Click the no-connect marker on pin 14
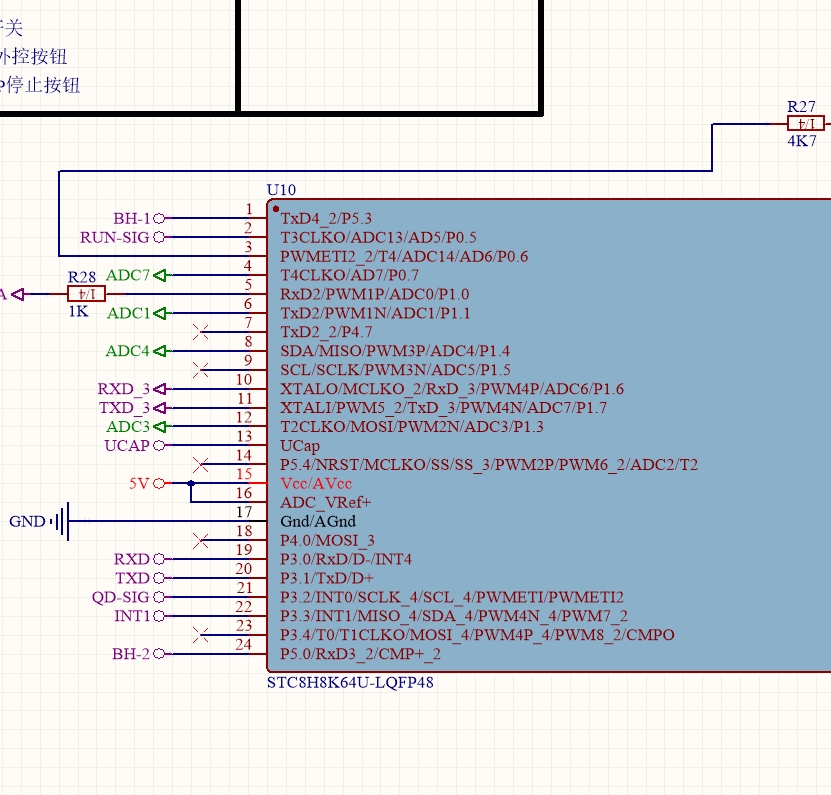 point(201,465)
